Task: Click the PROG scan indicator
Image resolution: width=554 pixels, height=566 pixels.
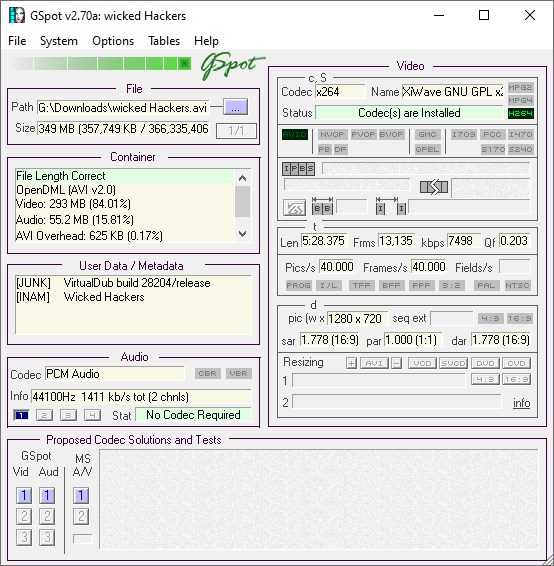Action: coord(298,285)
